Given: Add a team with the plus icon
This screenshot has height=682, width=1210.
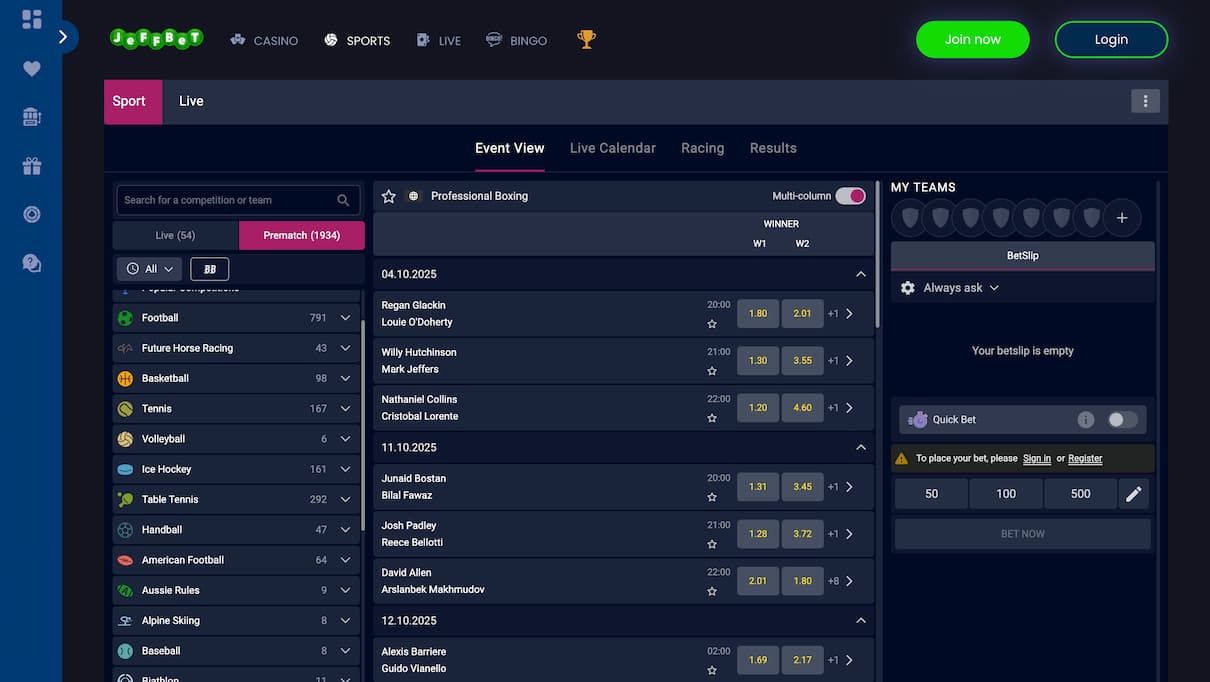Looking at the screenshot, I should tap(1122, 218).
